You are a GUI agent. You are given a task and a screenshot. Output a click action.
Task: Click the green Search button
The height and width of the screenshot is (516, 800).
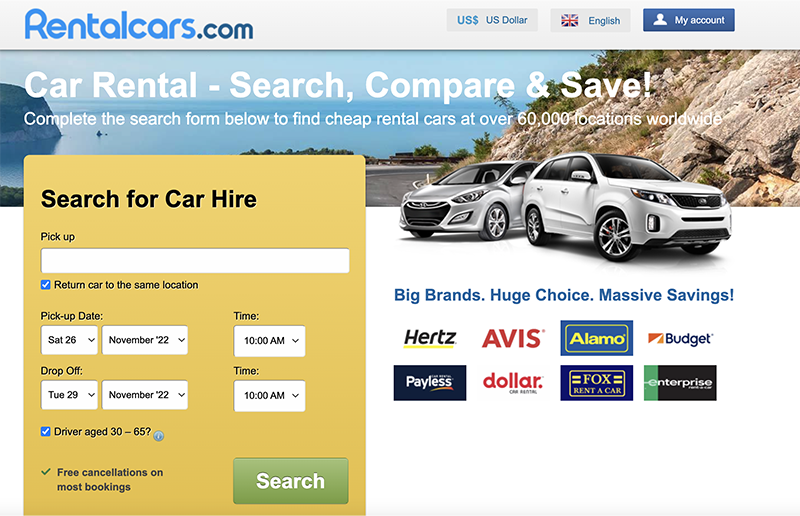coord(291,481)
